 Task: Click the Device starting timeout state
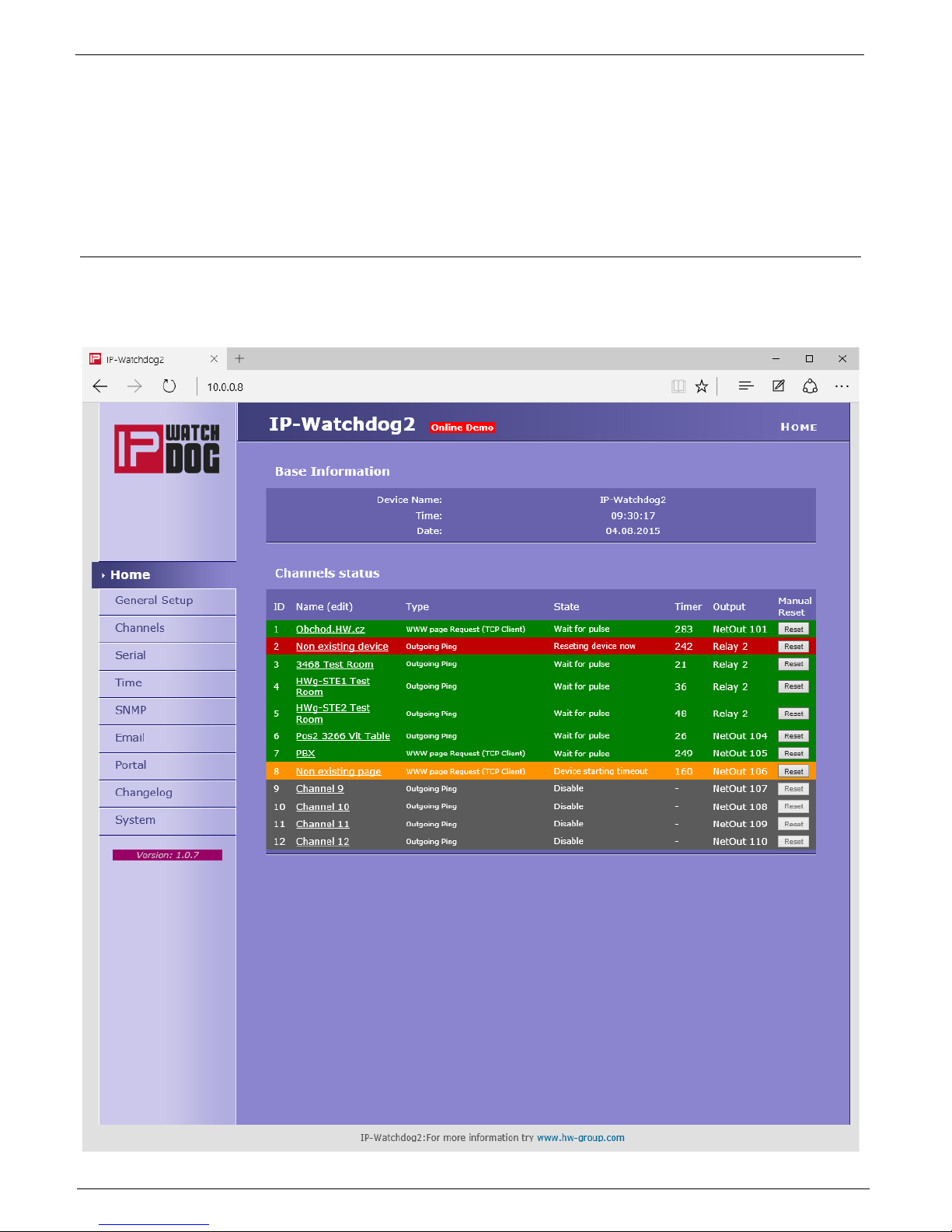point(601,772)
